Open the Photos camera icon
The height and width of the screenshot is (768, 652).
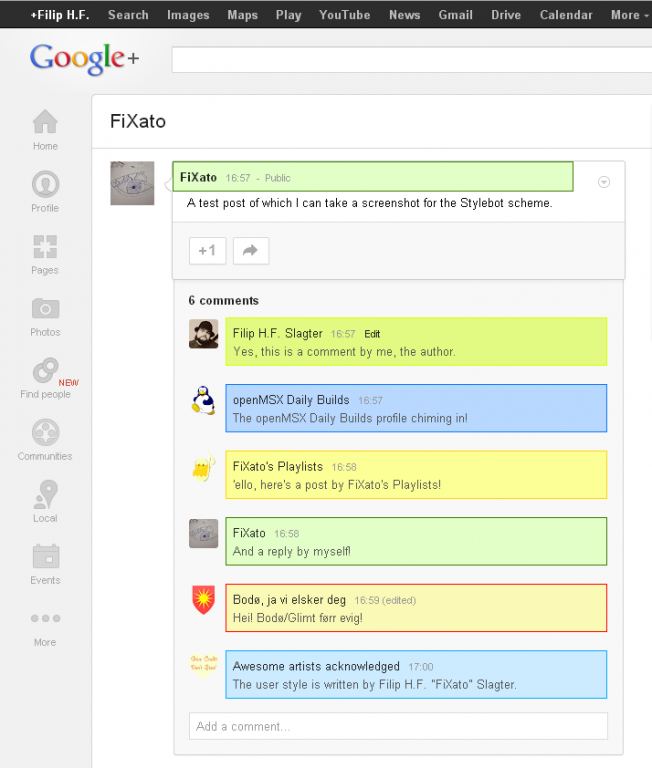[x=45, y=309]
